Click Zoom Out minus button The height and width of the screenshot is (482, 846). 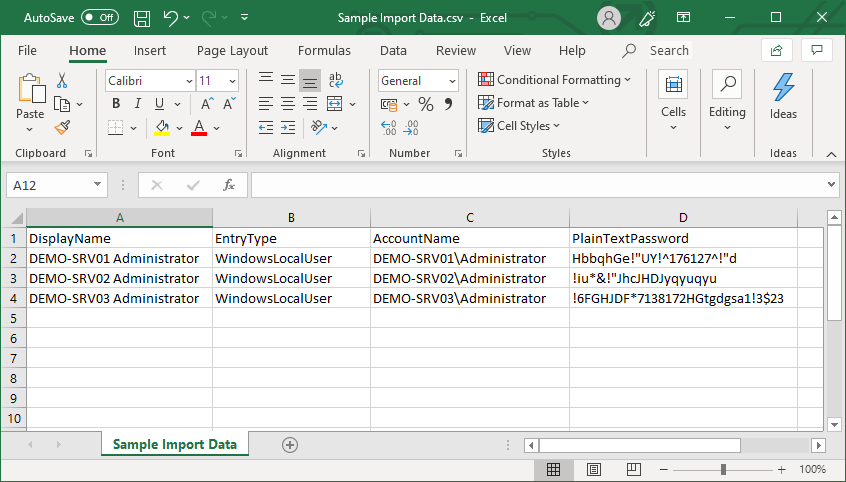(664, 470)
